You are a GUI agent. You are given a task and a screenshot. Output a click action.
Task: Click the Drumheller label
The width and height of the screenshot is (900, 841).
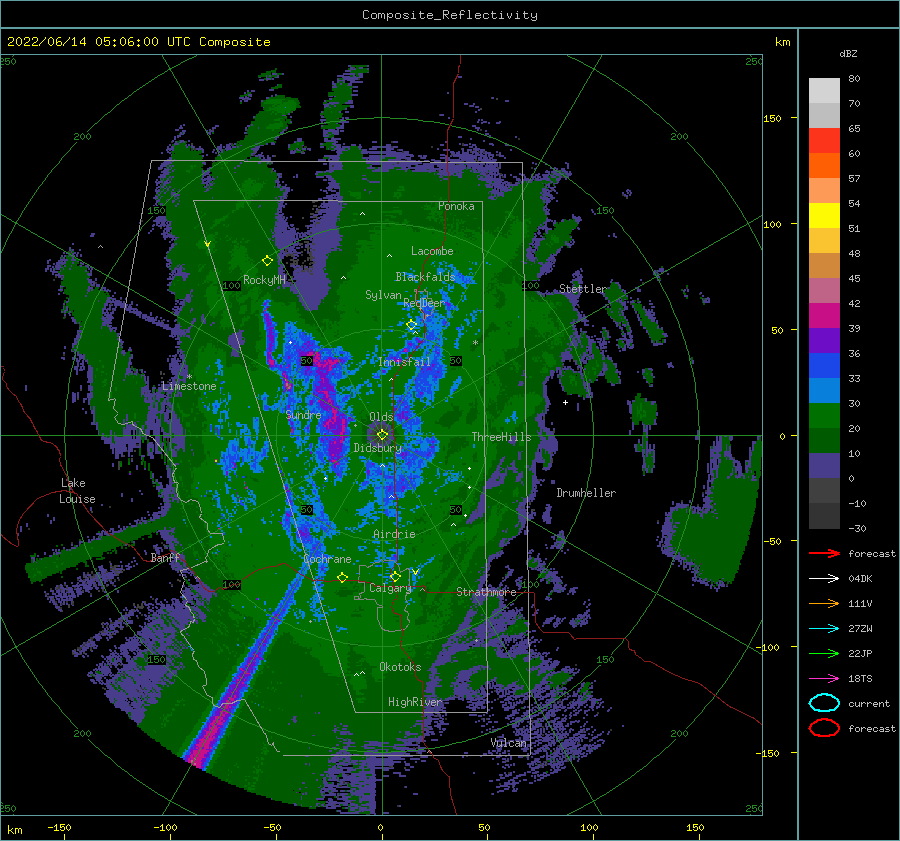(586, 493)
